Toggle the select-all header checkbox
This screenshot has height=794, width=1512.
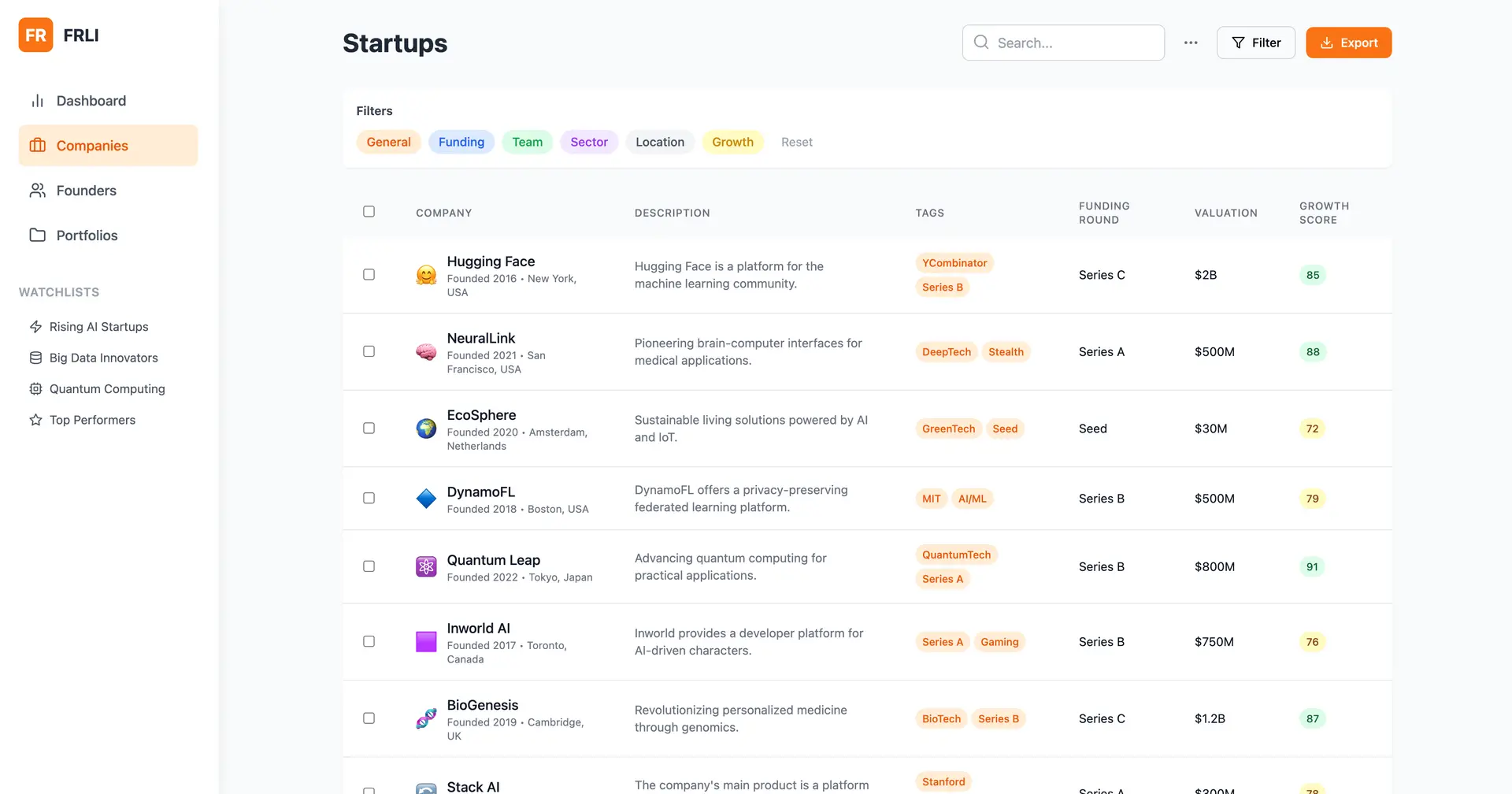point(369,211)
